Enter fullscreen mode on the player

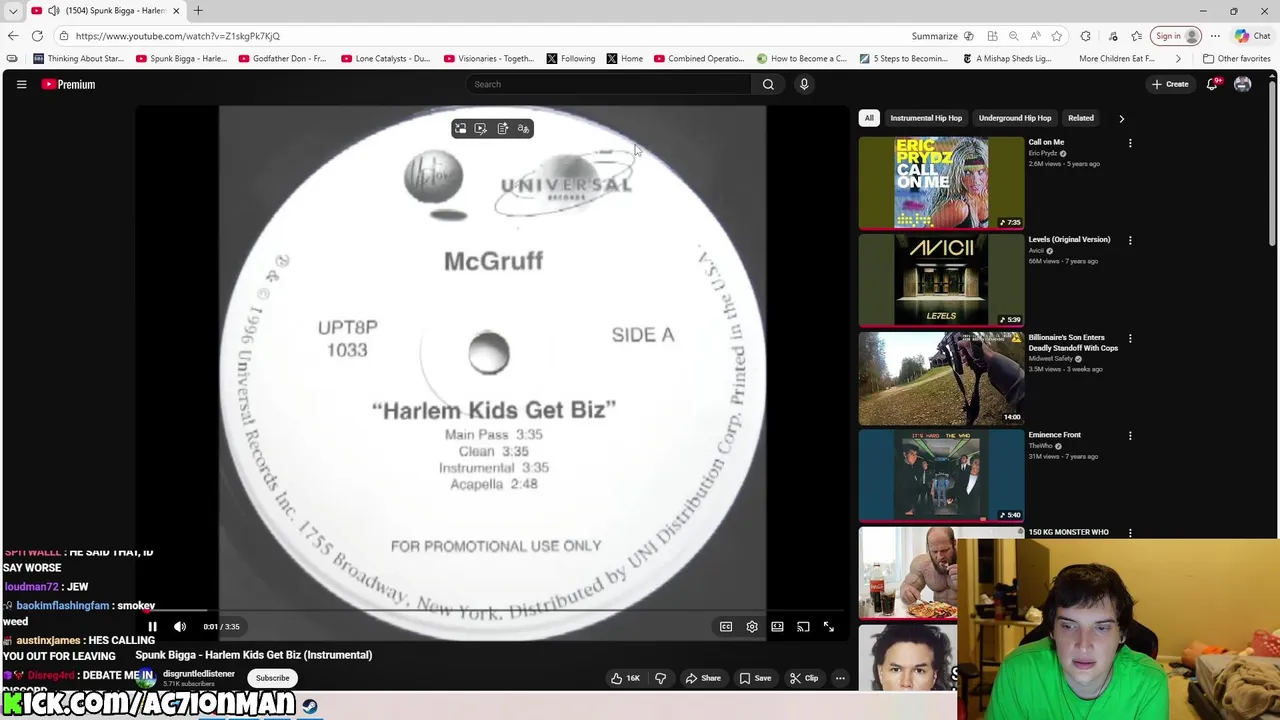click(x=829, y=627)
